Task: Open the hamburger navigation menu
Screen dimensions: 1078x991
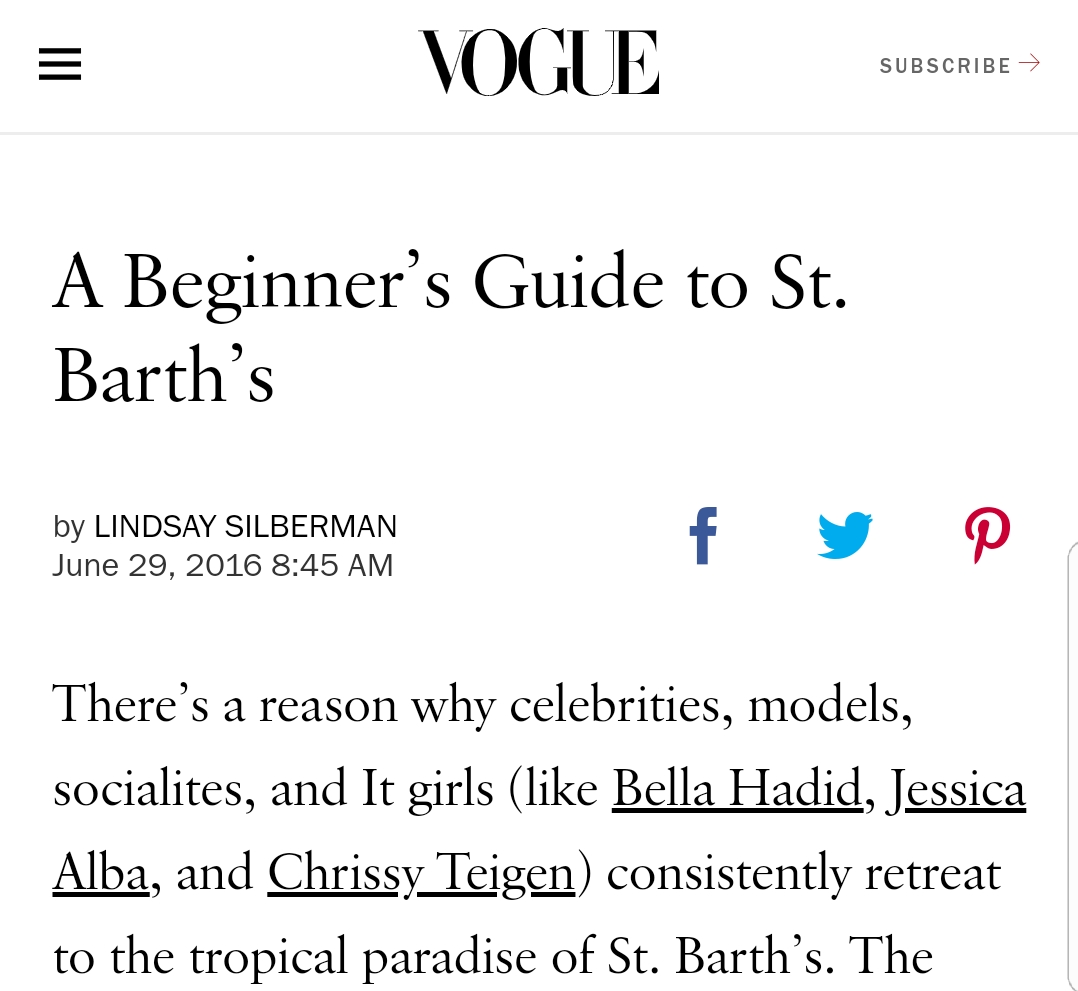Action: pos(60,65)
